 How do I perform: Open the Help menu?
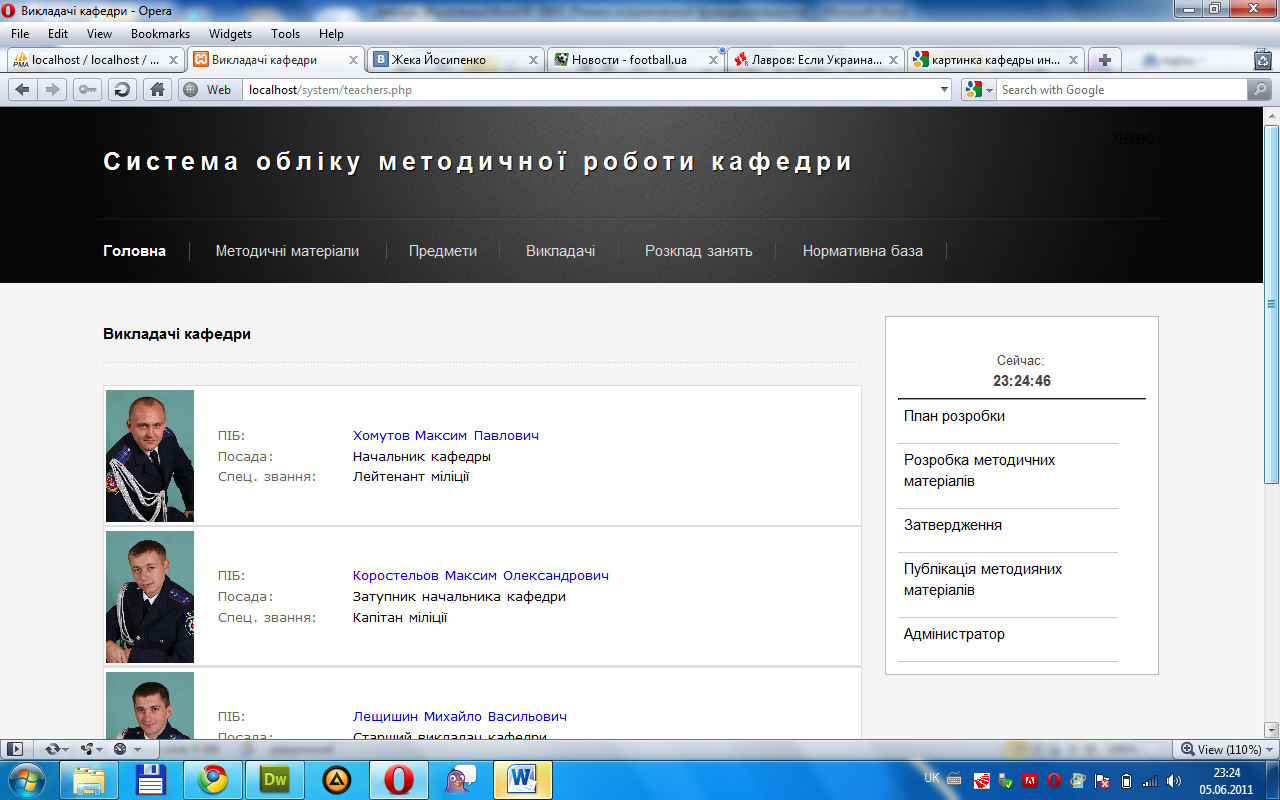click(x=331, y=34)
